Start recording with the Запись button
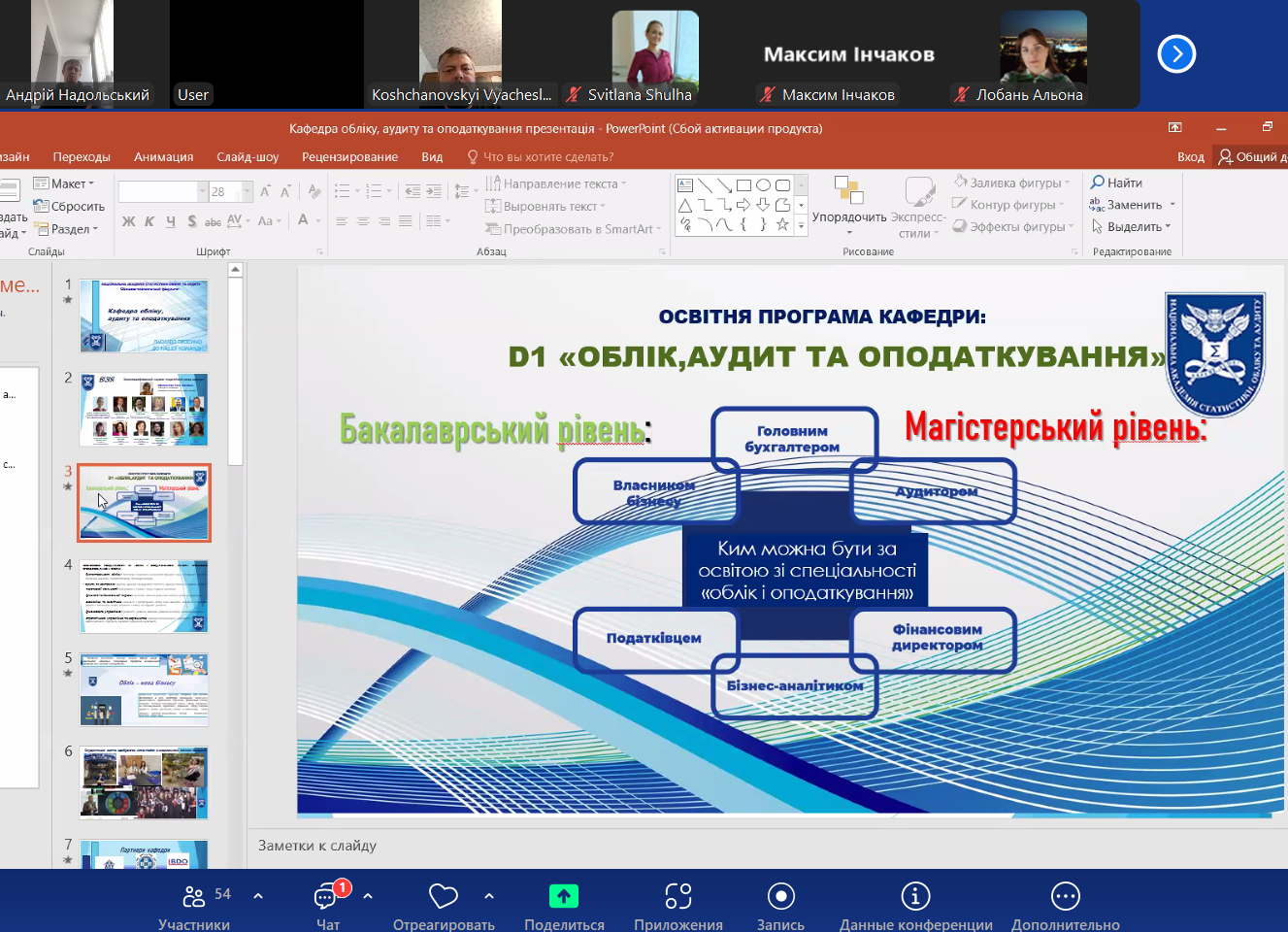Image resolution: width=1288 pixels, height=932 pixels. pos(780,897)
